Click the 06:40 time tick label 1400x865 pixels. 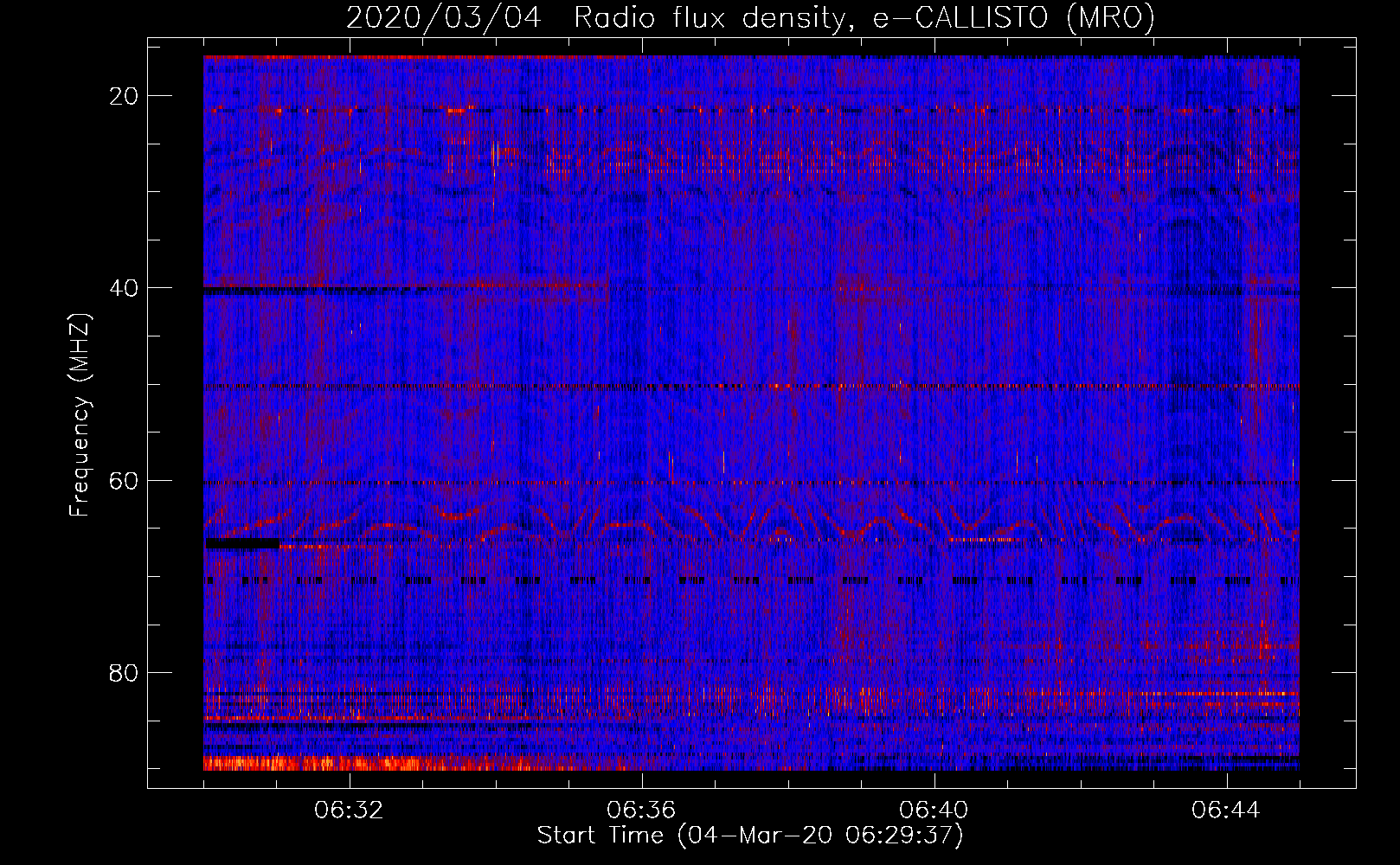coord(934,811)
